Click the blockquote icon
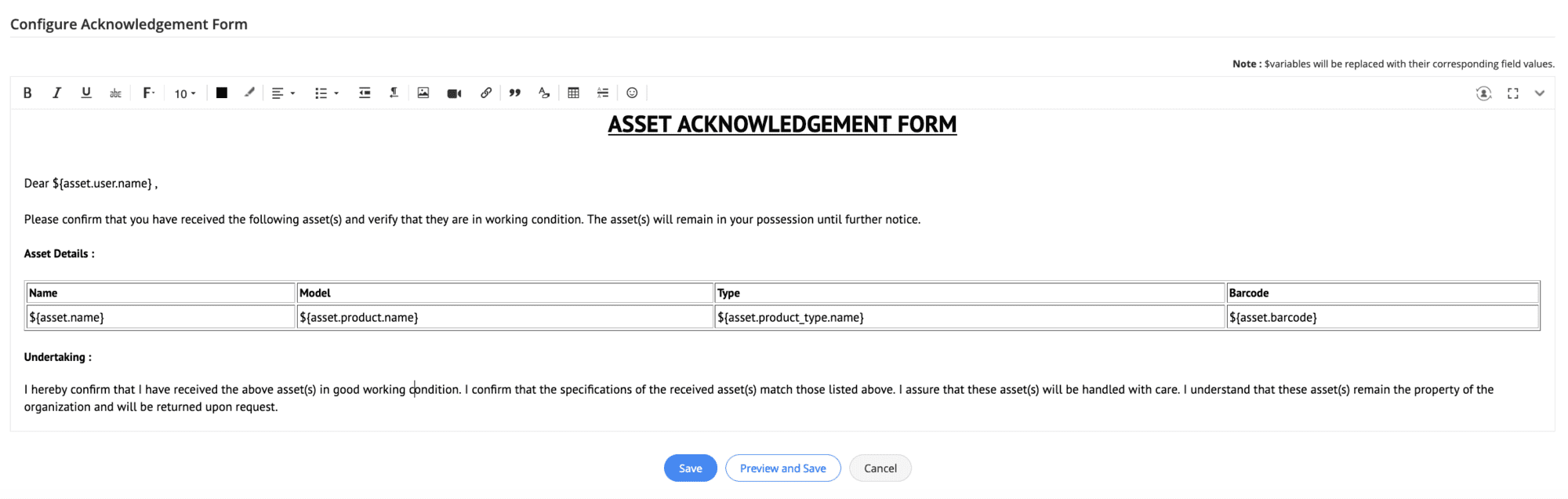1568x499 pixels. click(515, 93)
